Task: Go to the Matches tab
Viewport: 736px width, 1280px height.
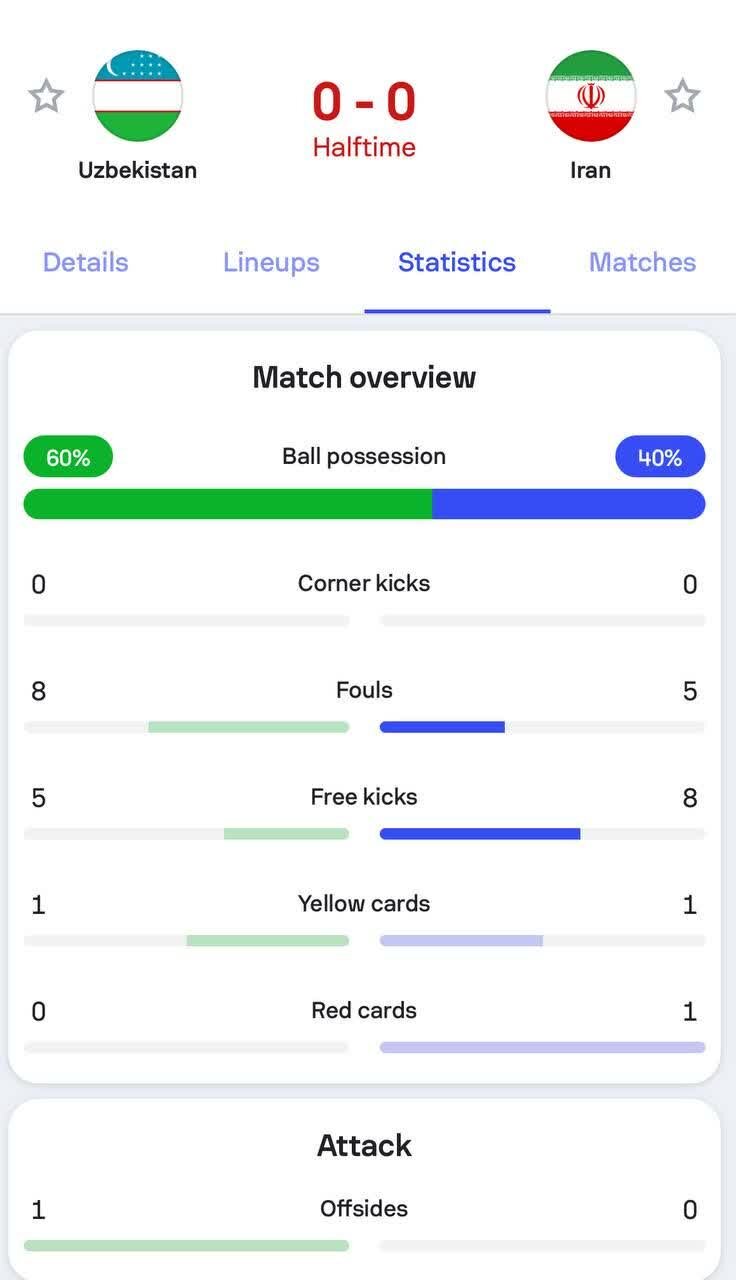Action: click(642, 262)
